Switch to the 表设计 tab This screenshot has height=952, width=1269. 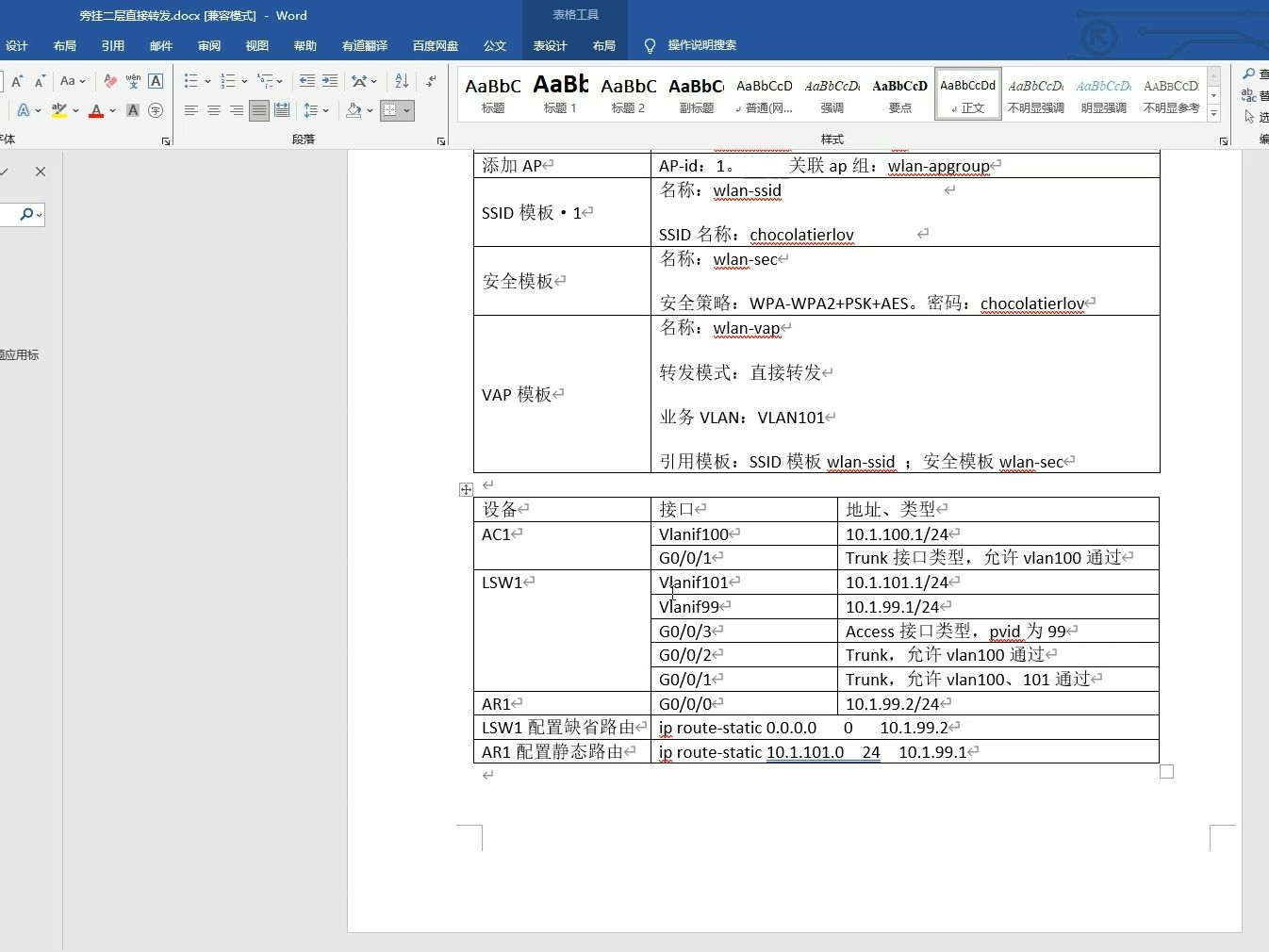(550, 44)
